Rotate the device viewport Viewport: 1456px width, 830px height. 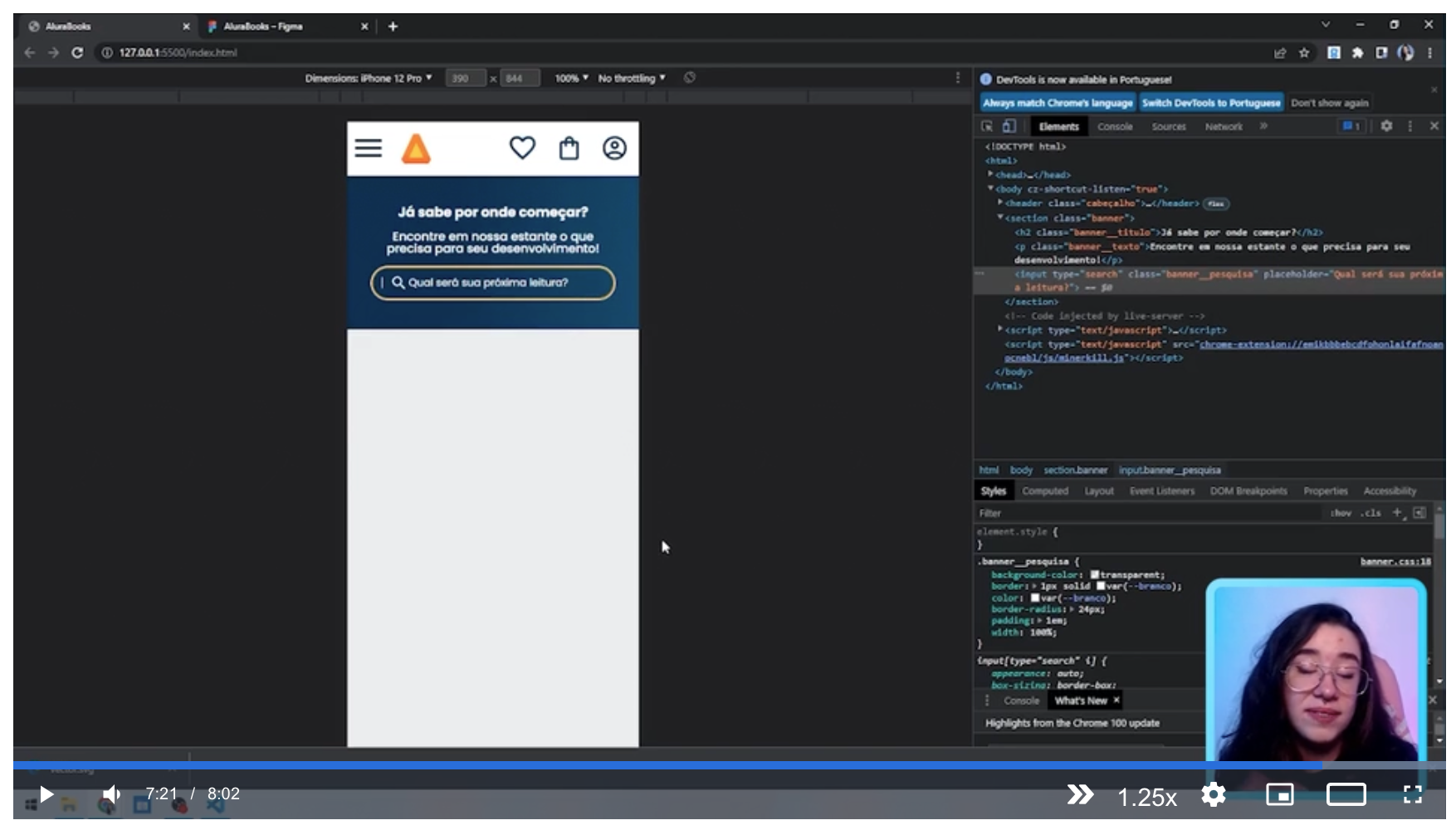[690, 77]
